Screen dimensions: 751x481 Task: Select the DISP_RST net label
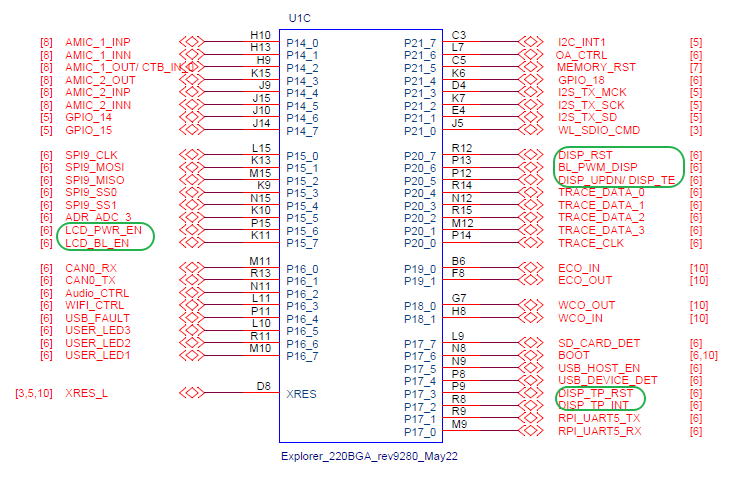point(585,155)
